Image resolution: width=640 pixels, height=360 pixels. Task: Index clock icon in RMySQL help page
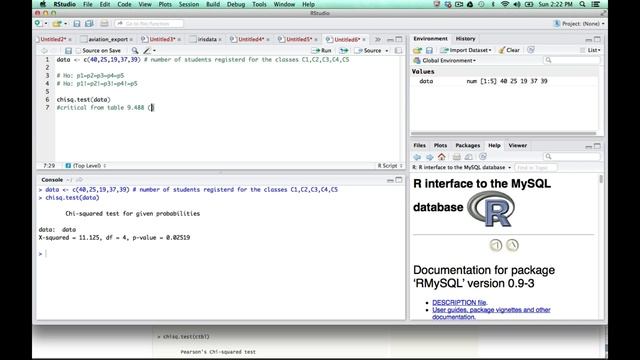(513, 245)
